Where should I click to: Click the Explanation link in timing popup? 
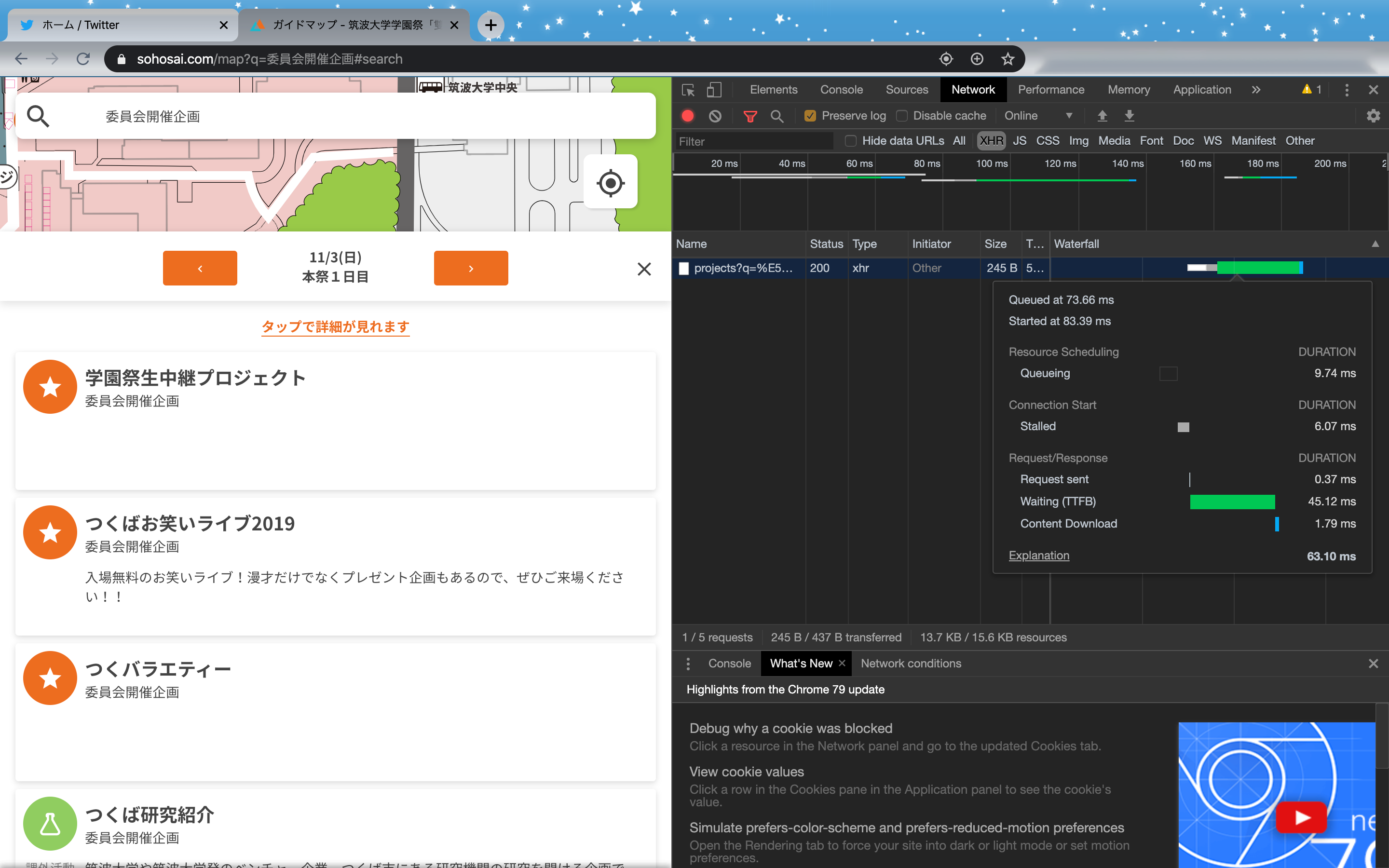(x=1038, y=555)
